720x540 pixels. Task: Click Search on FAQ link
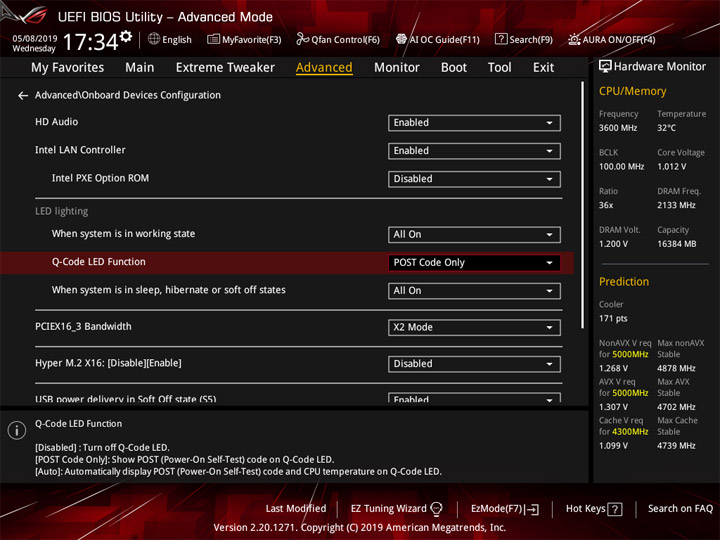click(x=681, y=509)
